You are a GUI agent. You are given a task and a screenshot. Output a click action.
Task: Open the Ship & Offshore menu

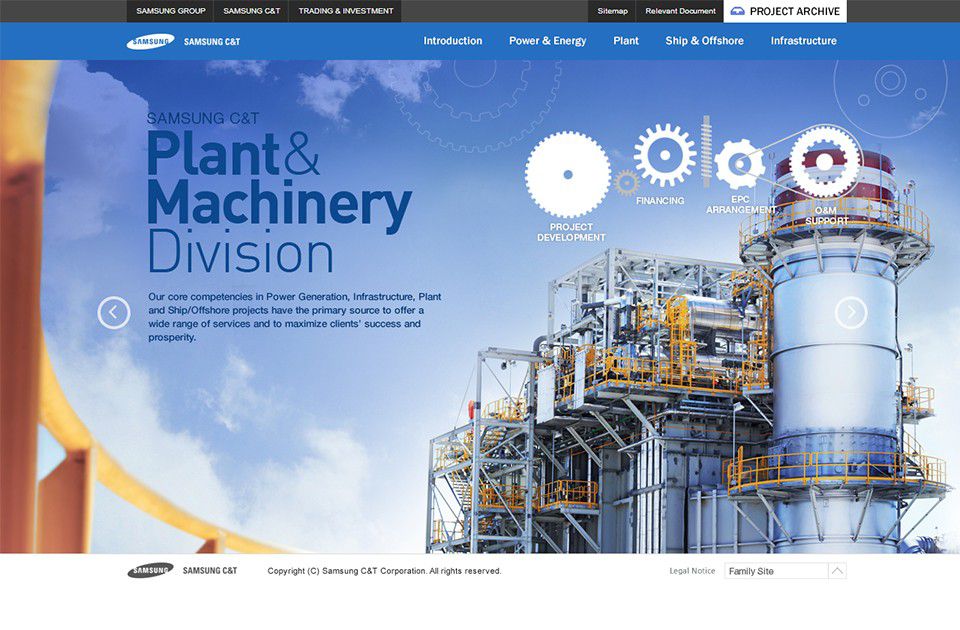coord(704,41)
